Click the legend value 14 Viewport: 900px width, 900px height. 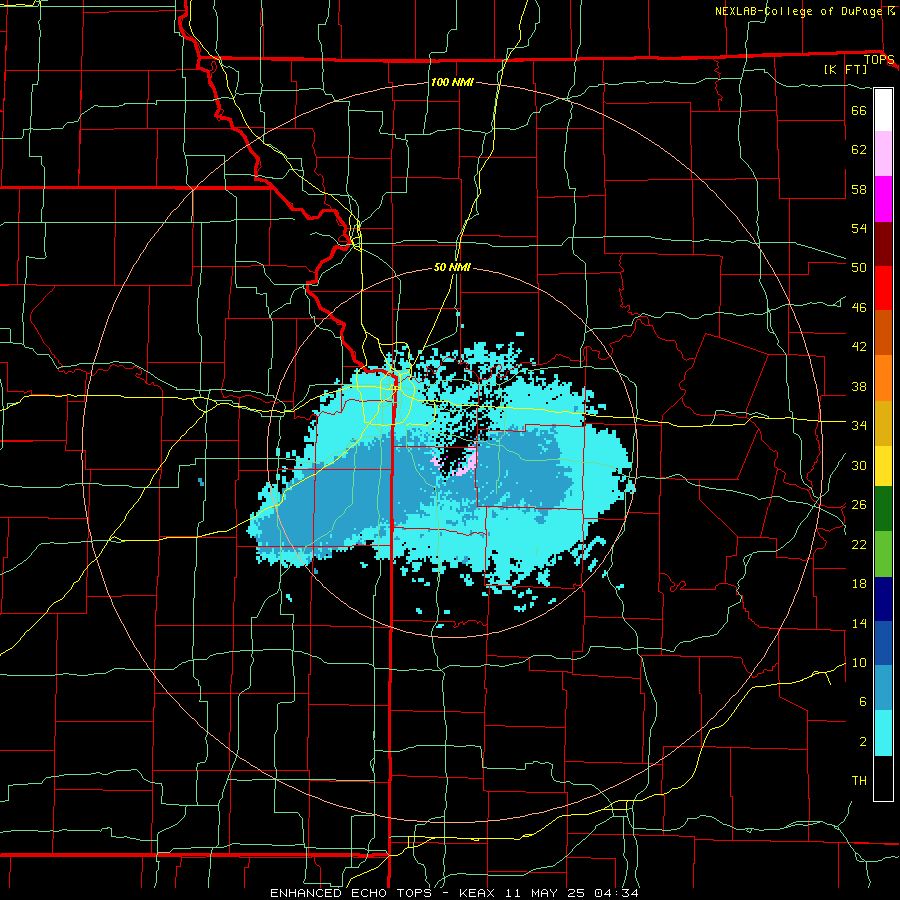click(859, 623)
